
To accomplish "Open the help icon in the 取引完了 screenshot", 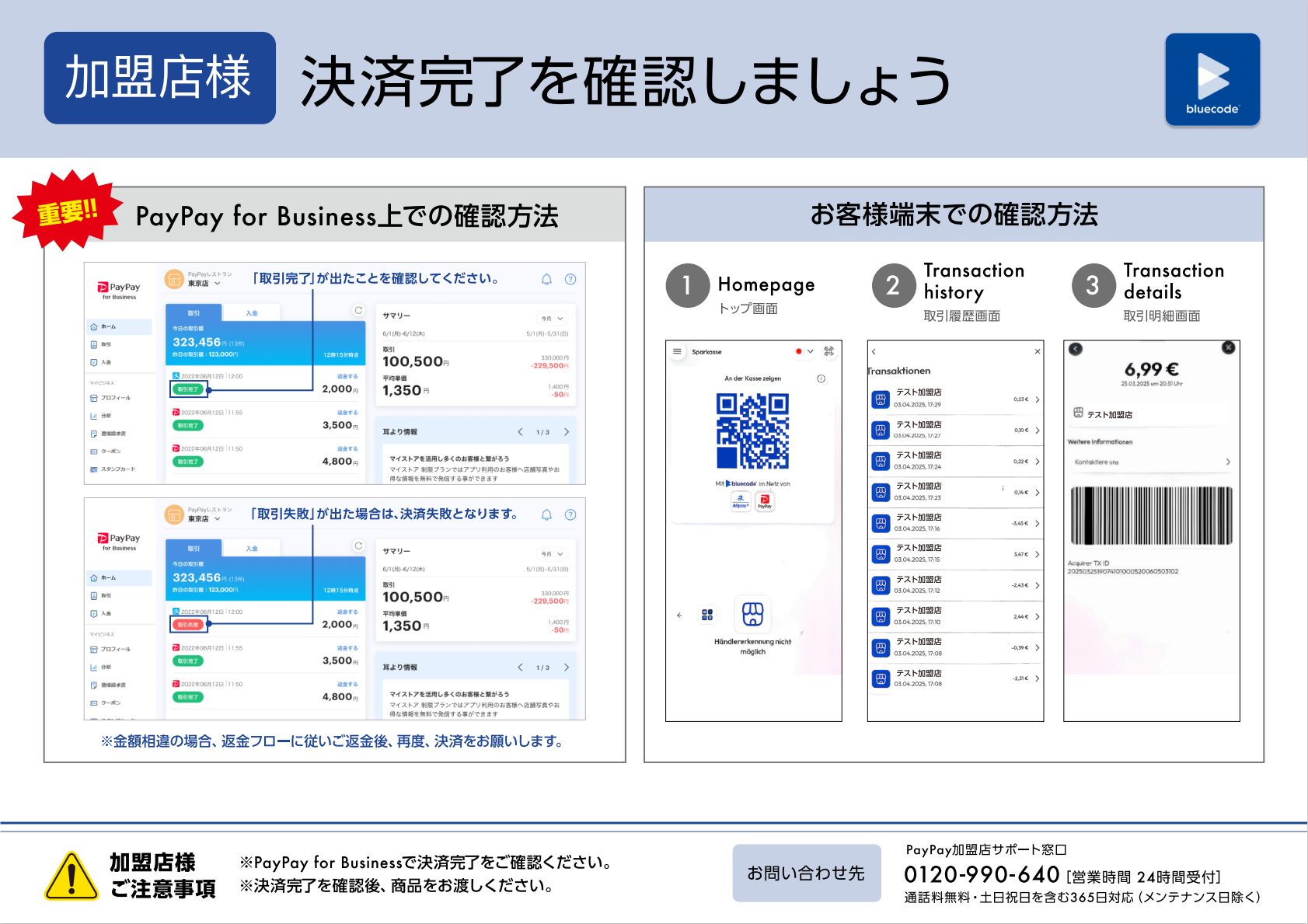I will (x=570, y=279).
